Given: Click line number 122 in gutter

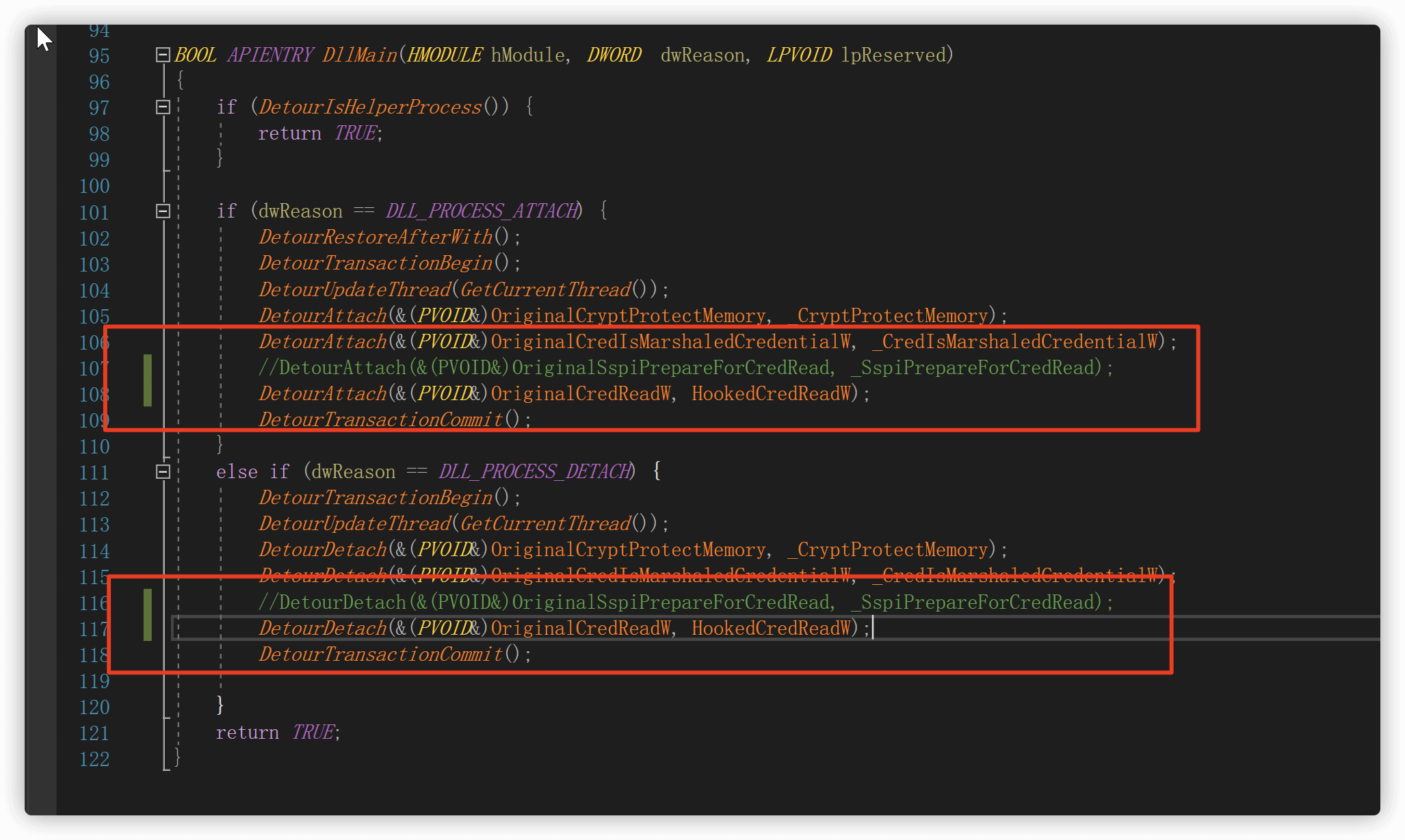Looking at the screenshot, I should (x=94, y=759).
